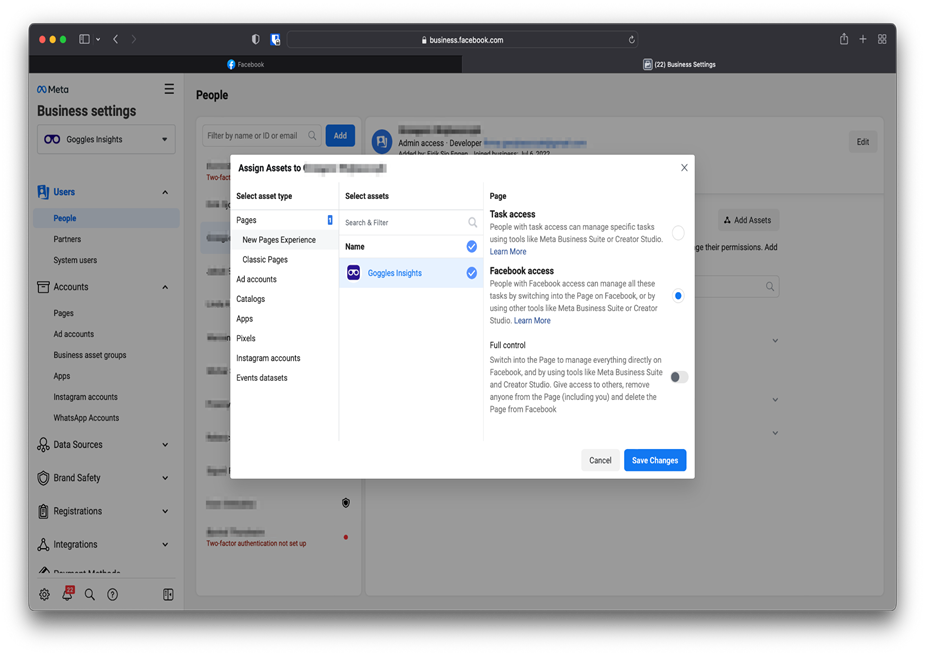Uncheck the Name select-all checkbox

click(x=471, y=246)
